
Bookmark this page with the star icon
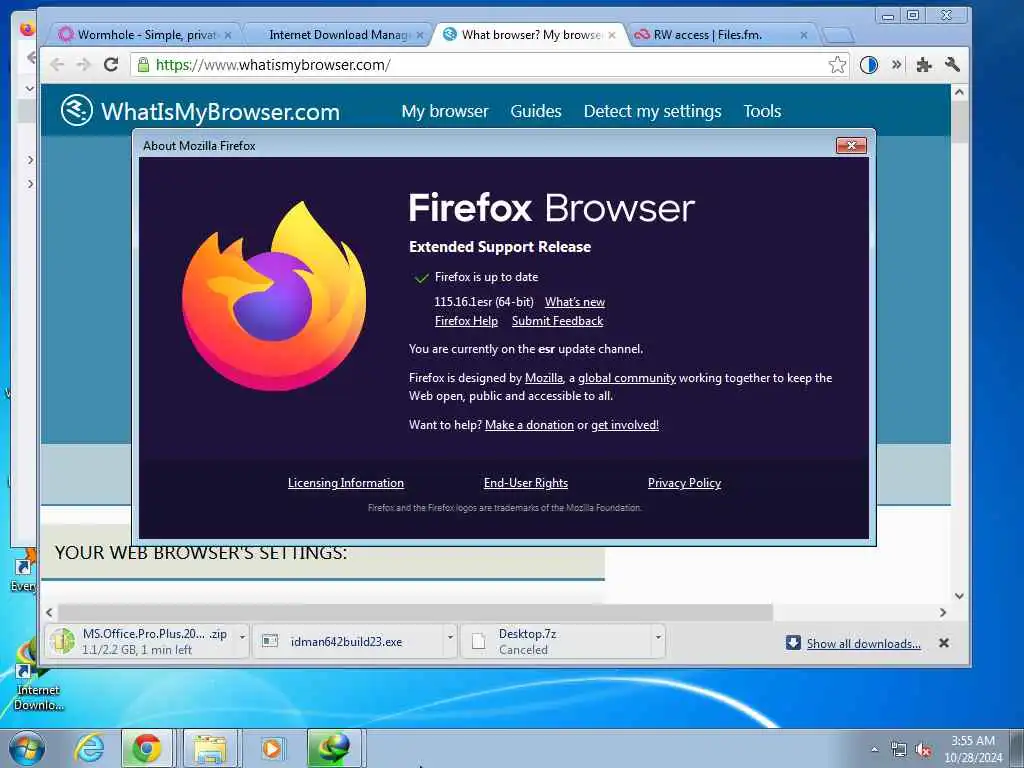click(x=837, y=65)
